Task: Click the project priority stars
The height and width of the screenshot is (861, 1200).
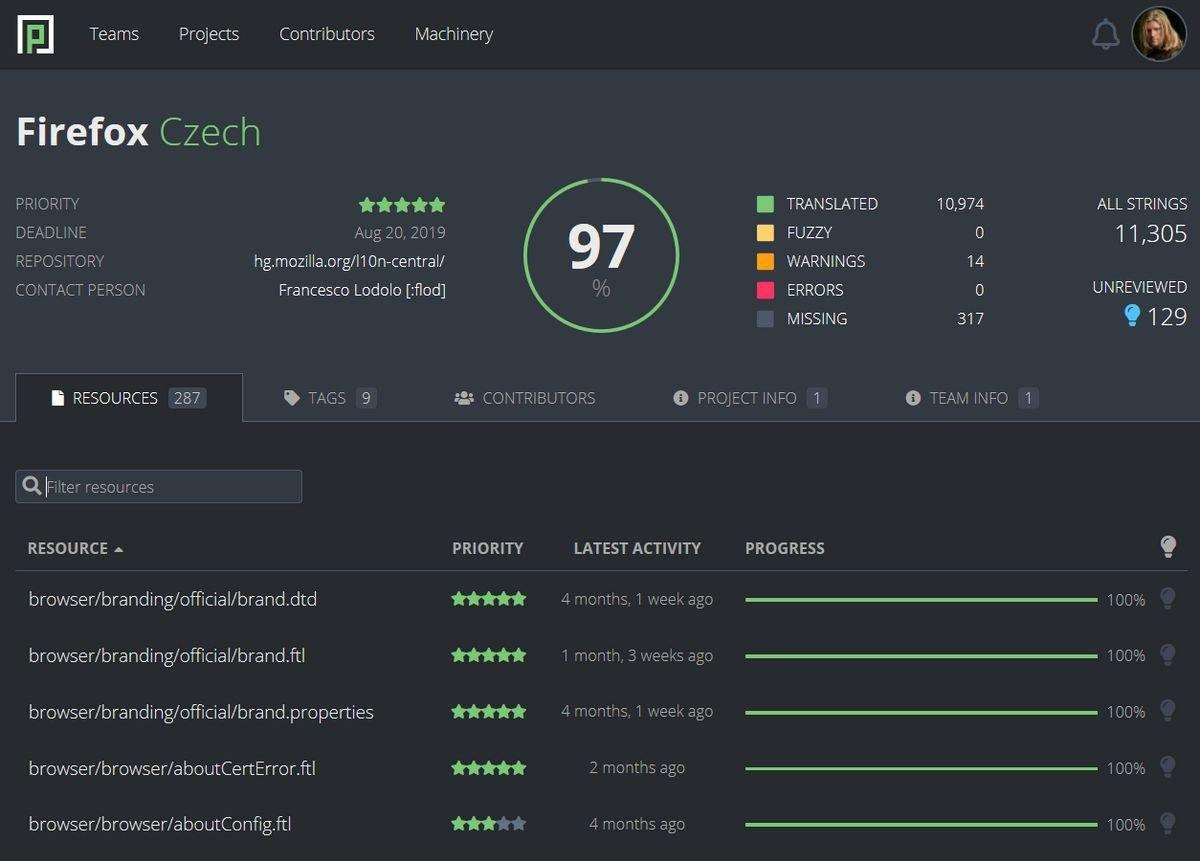Action: [402, 204]
